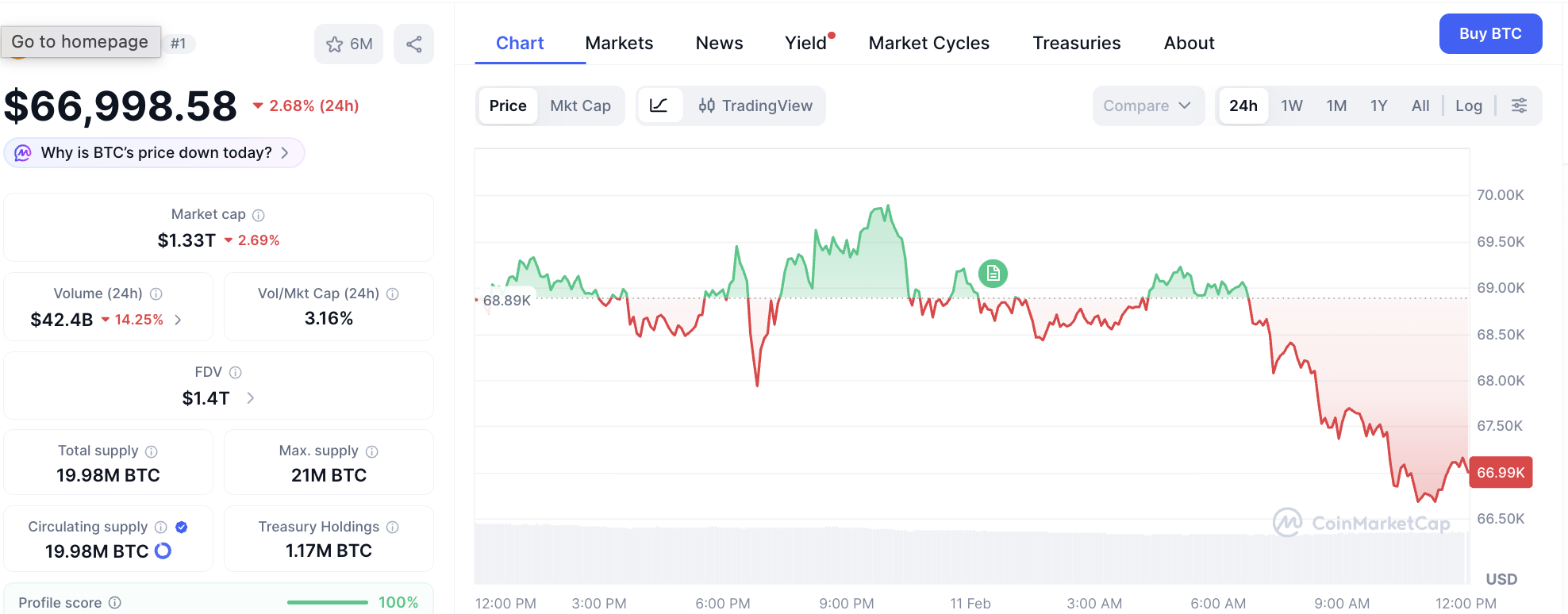Toggle Log scale on the chart
This screenshot has height=614, width=1568.
tap(1469, 106)
